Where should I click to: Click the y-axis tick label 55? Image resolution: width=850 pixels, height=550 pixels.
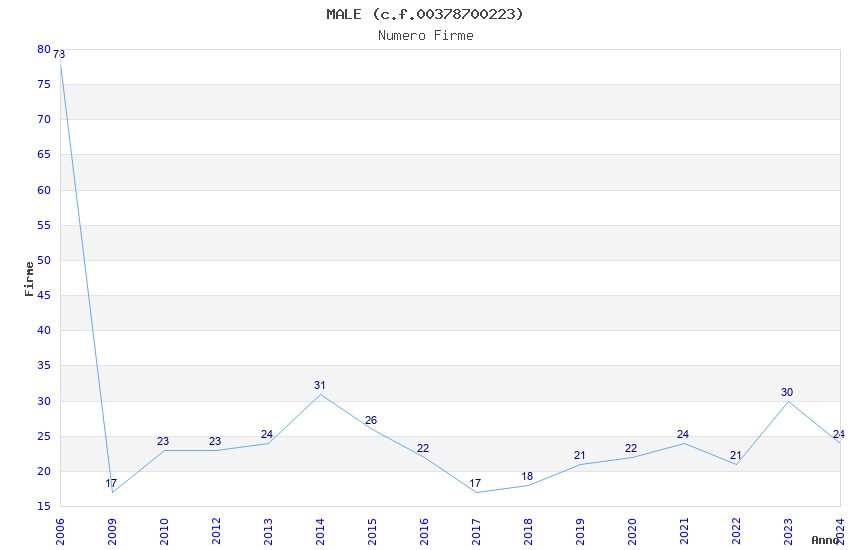coord(44,225)
